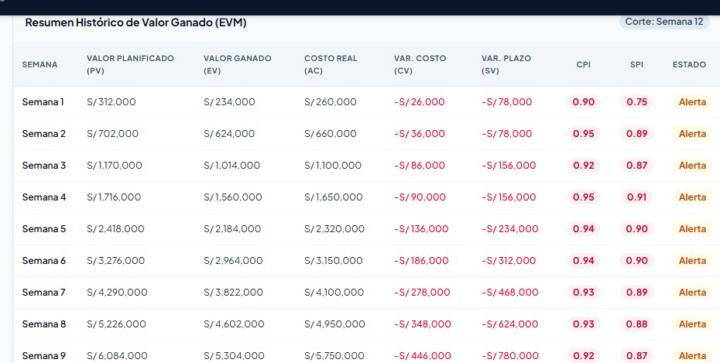Image resolution: width=720 pixels, height=363 pixels.
Task: Click cost variance -S/90,000
Action: pos(420,197)
